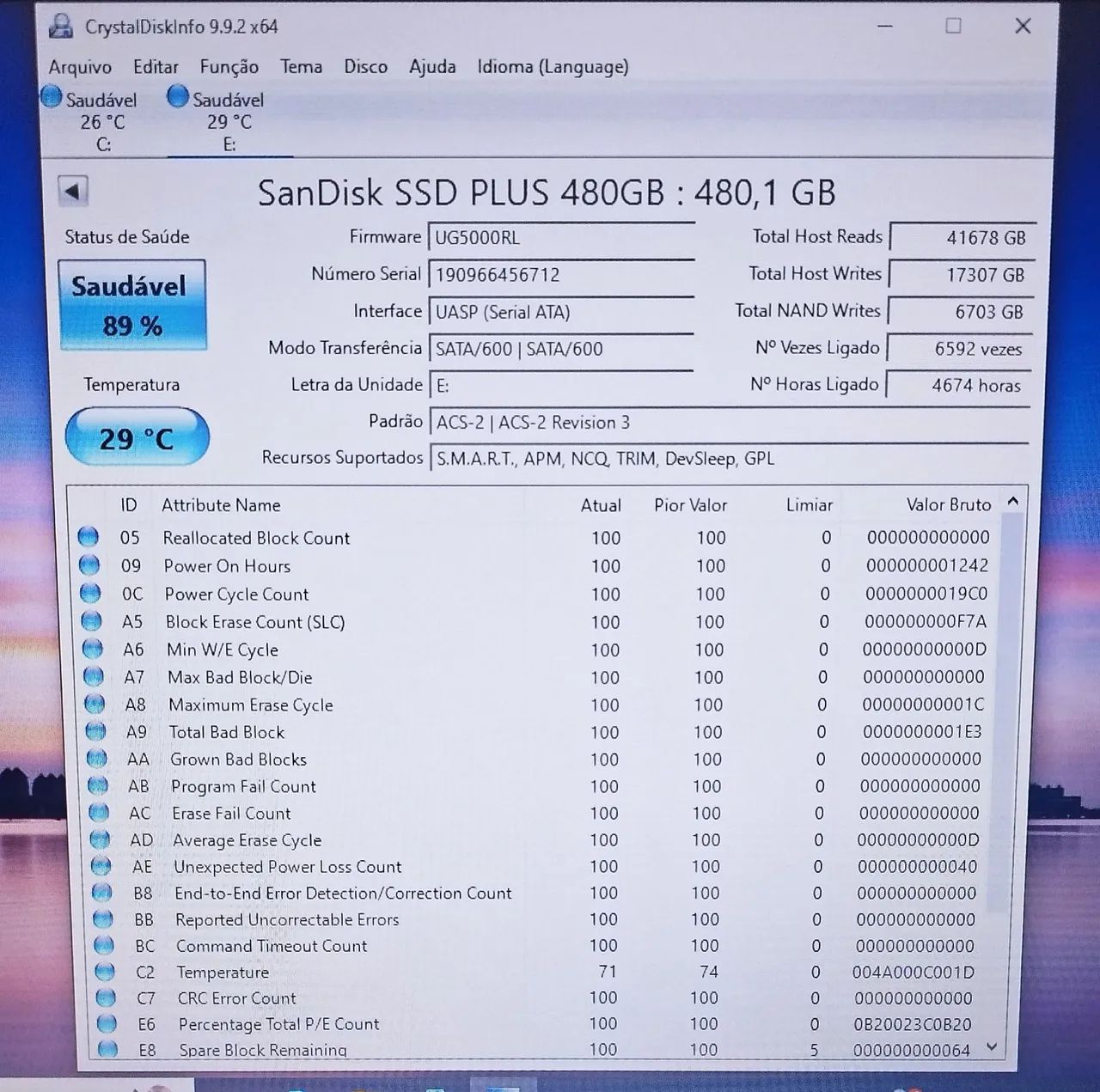Click status icon for Power On Hours
Viewport: 1100px width, 1092px height.
(89, 565)
